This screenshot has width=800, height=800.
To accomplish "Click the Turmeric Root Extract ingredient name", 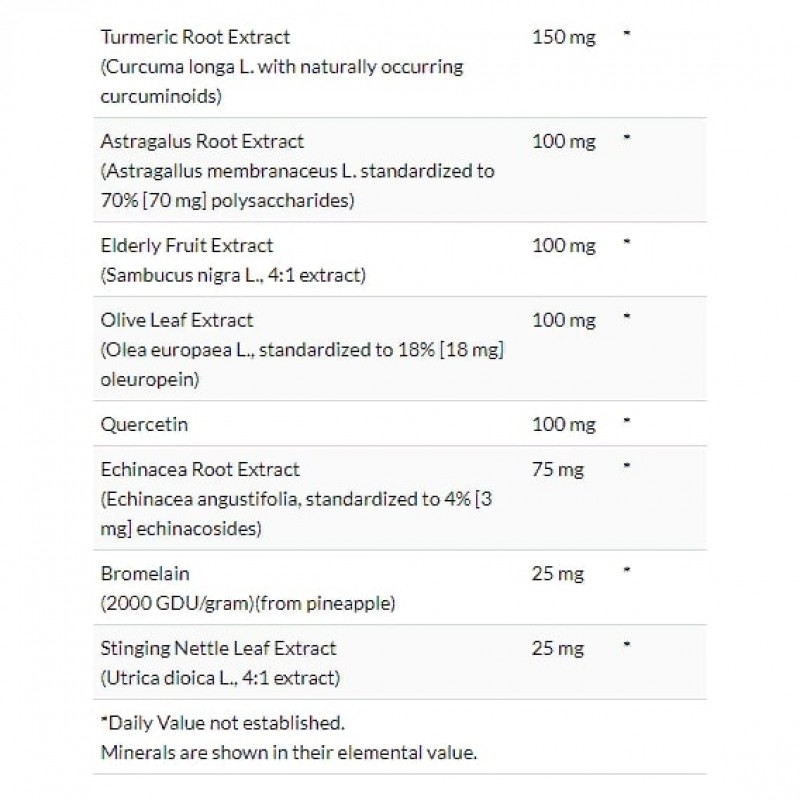I will [196, 37].
